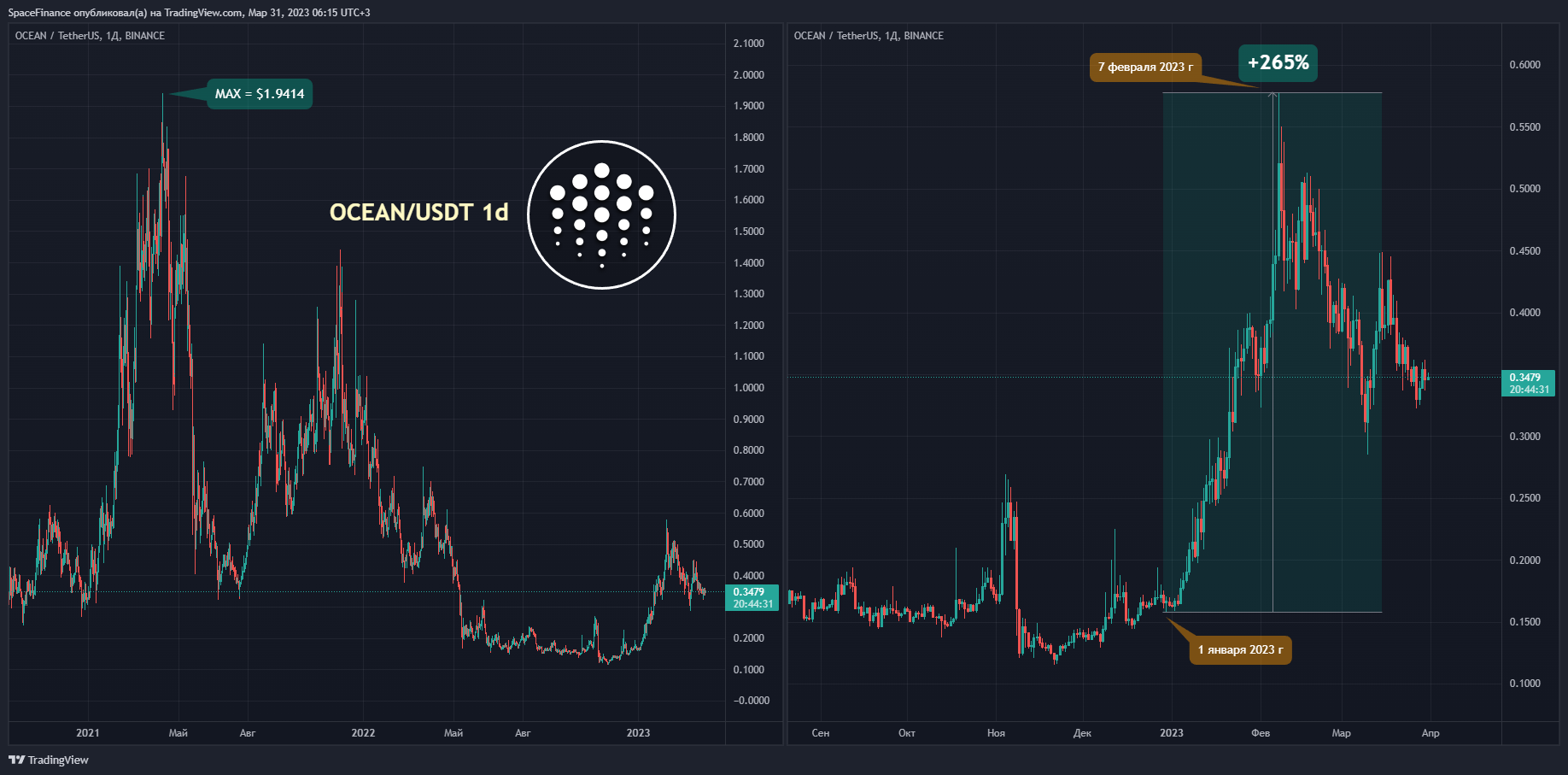1568x775 pixels.
Task: Click the 'Дек' time axis label
Action: pos(1082,733)
